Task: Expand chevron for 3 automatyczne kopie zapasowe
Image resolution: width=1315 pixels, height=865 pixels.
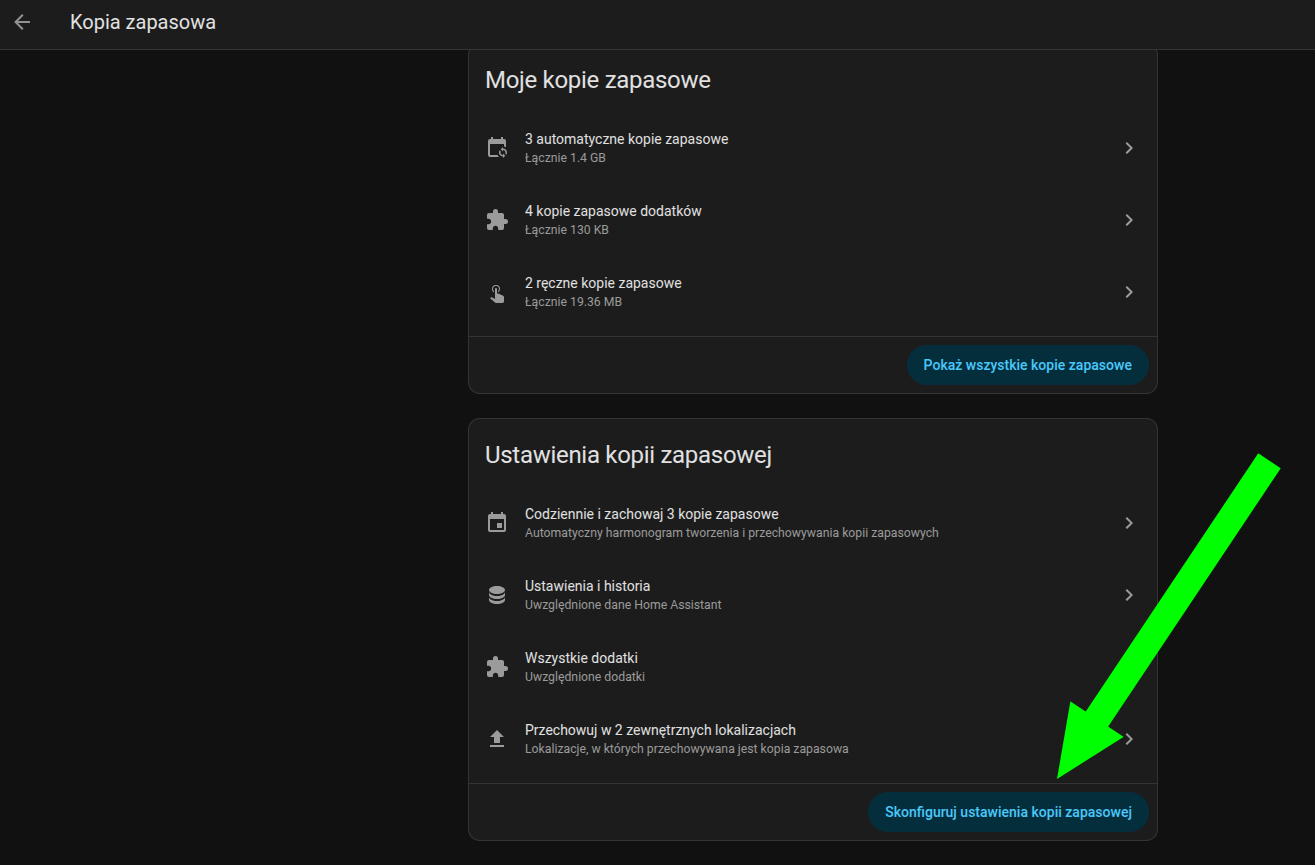Action: pyautogui.click(x=1128, y=148)
